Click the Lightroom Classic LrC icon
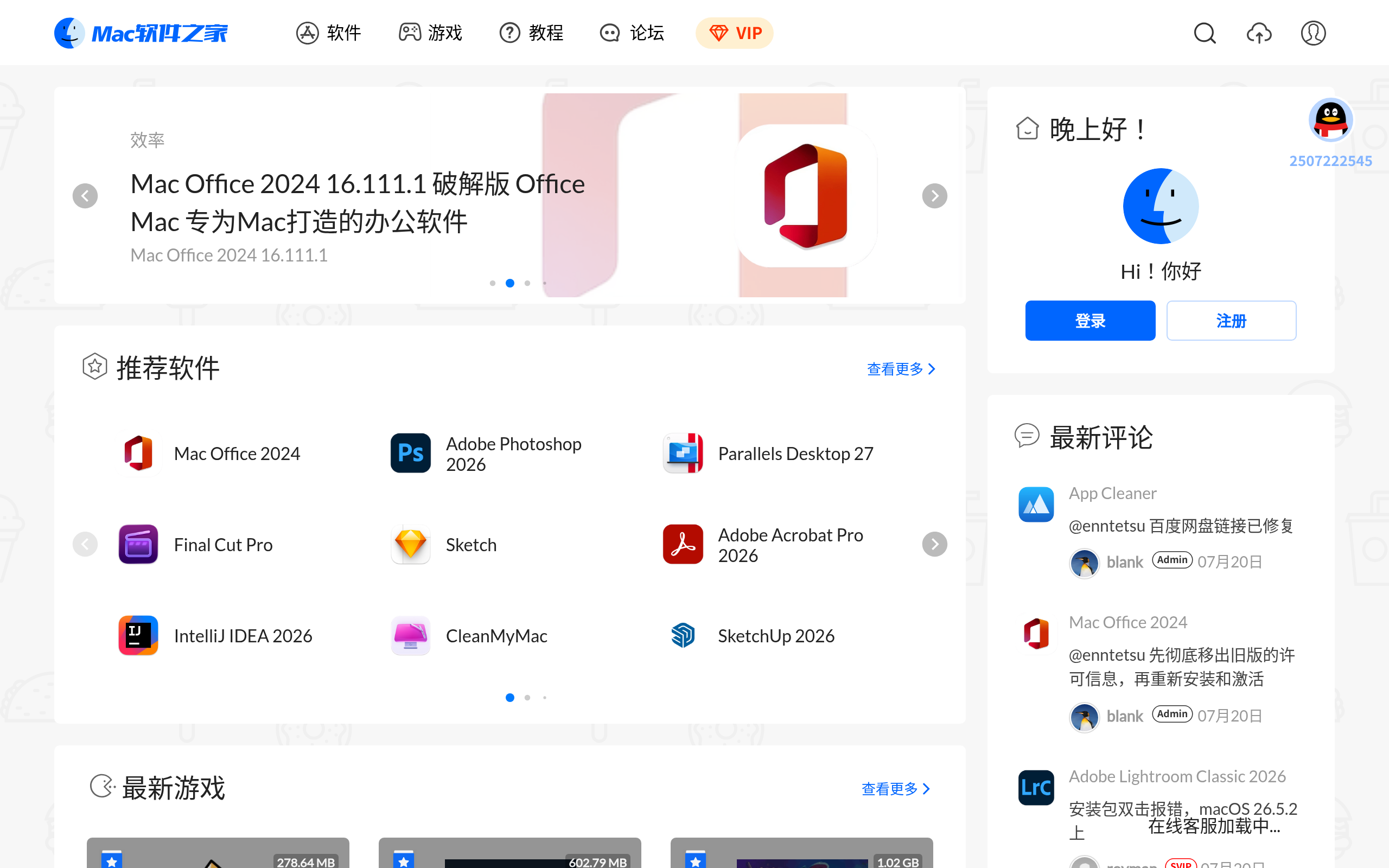Viewport: 1389px width, 868px height. (1036, 788)
